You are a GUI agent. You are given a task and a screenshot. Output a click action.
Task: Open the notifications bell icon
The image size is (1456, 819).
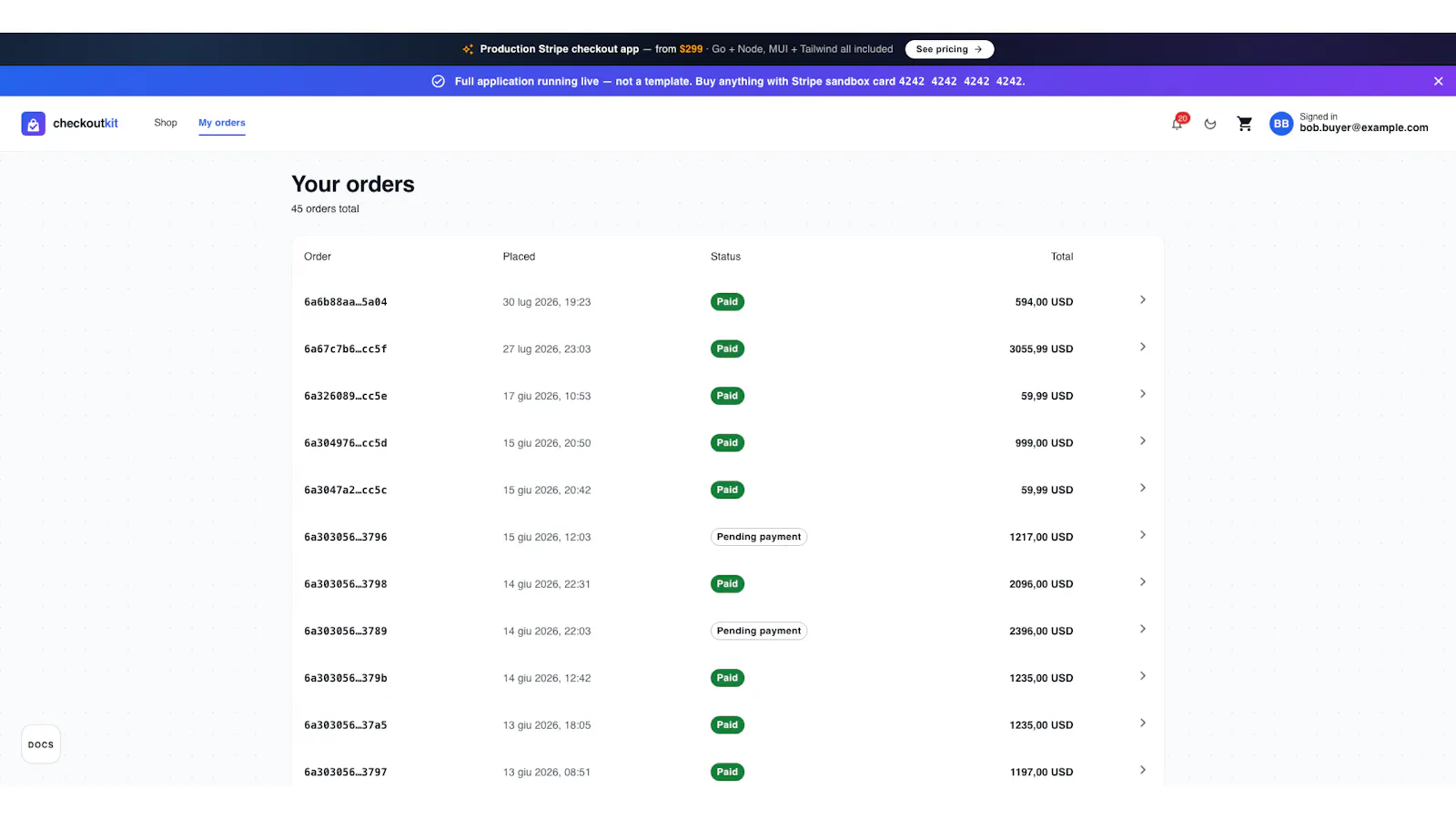tap(1178, 124)
